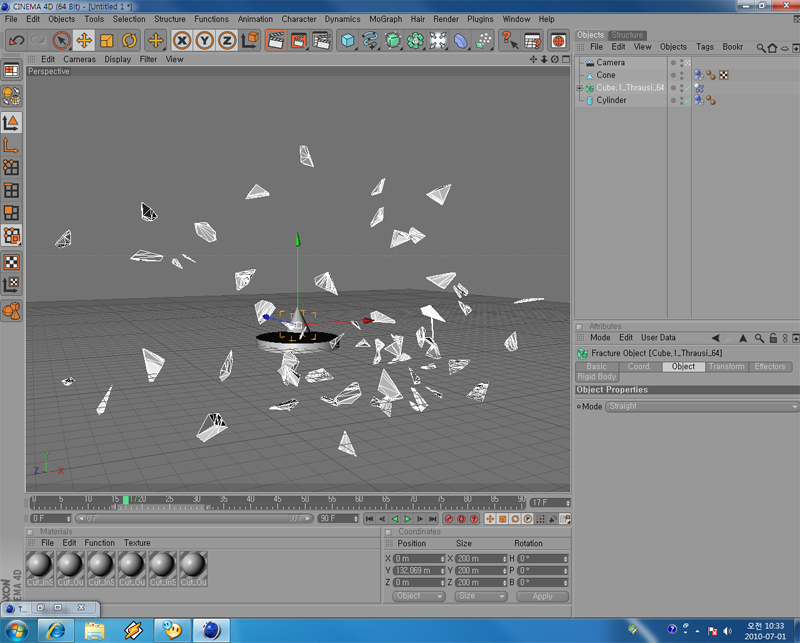The width and height of the screenshot is (800, 643).
Task: Open the Plugins menu
Action: (480, 19)
